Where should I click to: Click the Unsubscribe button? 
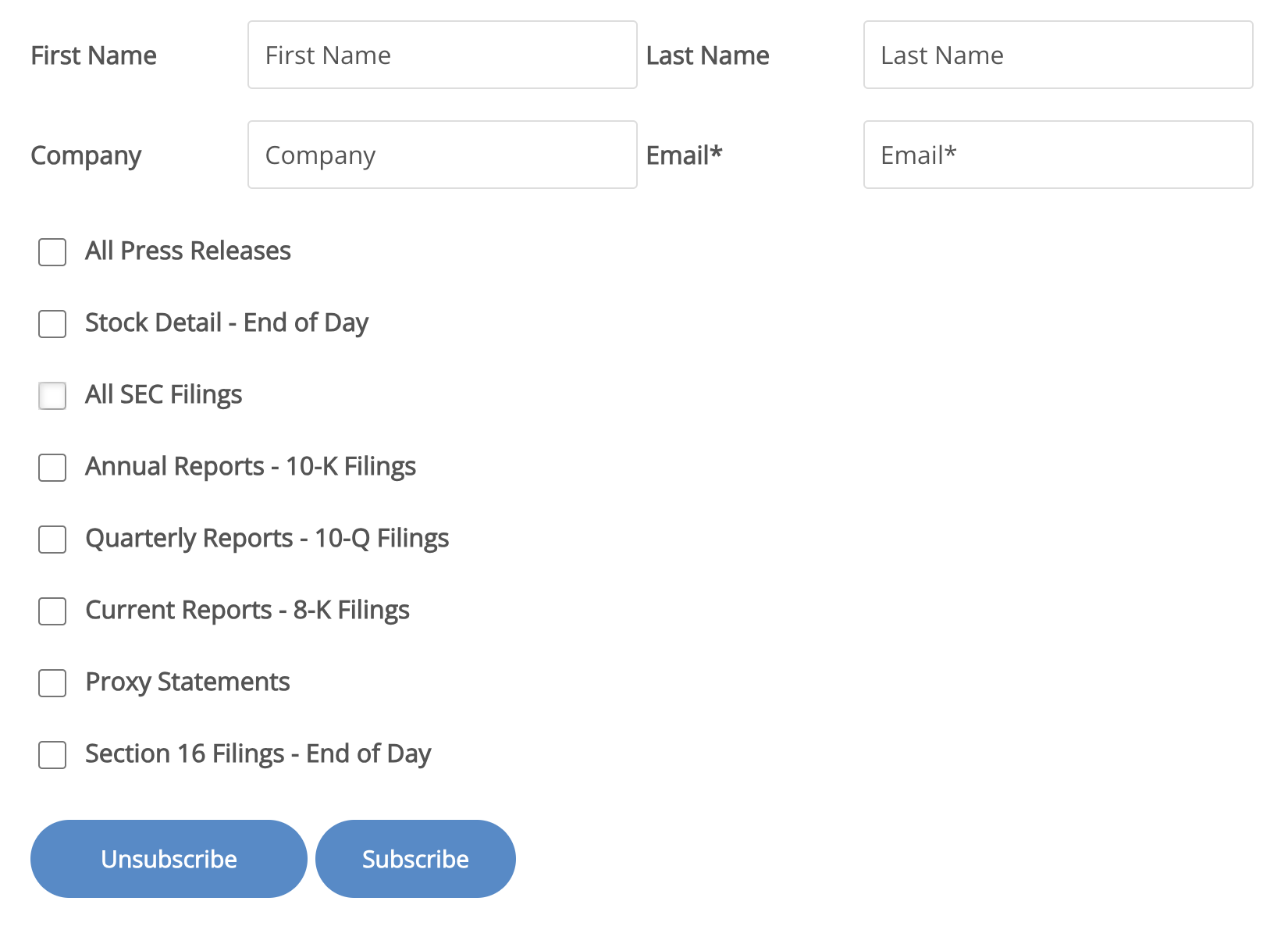click(x=168, y=859)
